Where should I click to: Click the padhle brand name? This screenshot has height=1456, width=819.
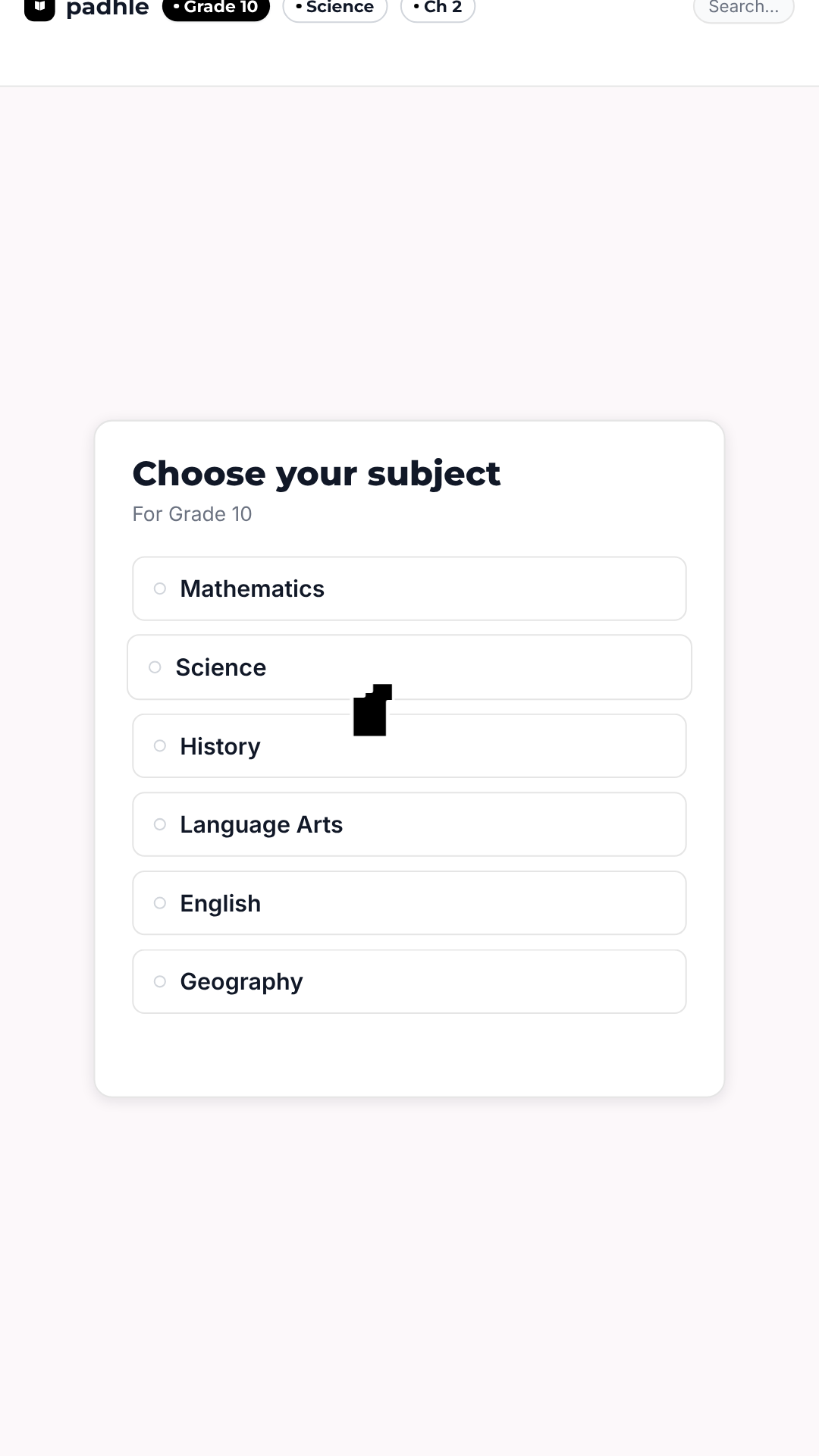(108, 8)
